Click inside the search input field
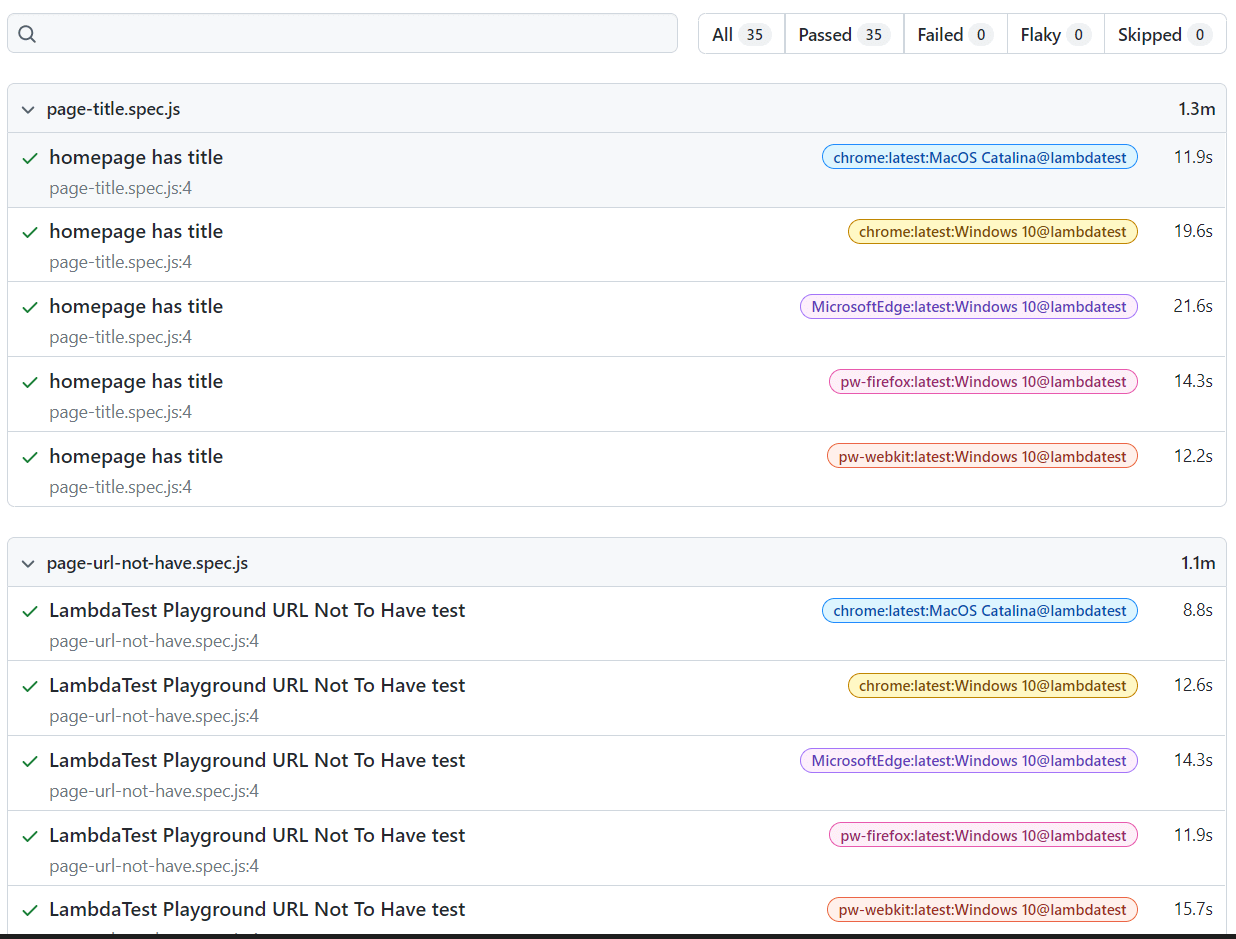The image size is (1236, 939). 340,33
